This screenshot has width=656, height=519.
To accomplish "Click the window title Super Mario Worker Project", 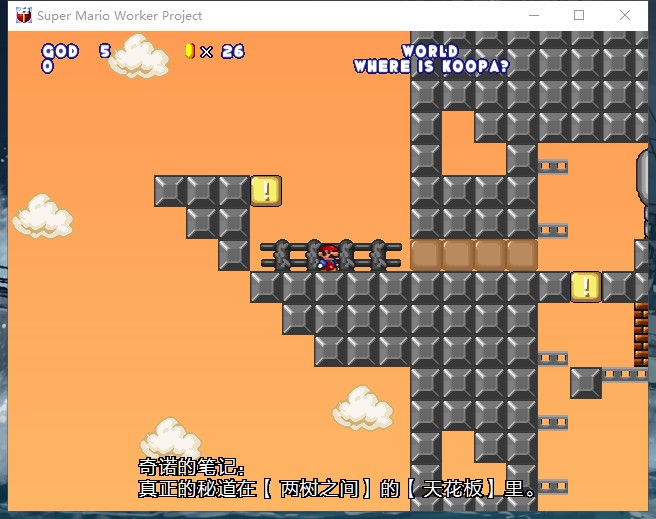I will (x=120, y=15).
